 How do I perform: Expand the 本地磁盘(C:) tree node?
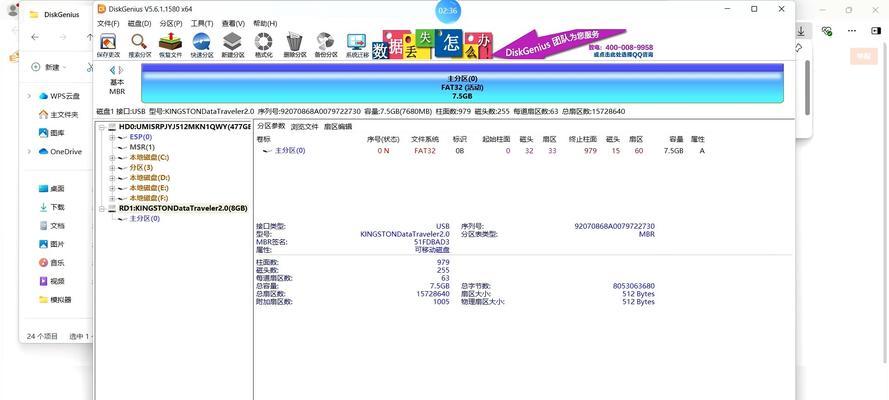(x=112, y=158)
